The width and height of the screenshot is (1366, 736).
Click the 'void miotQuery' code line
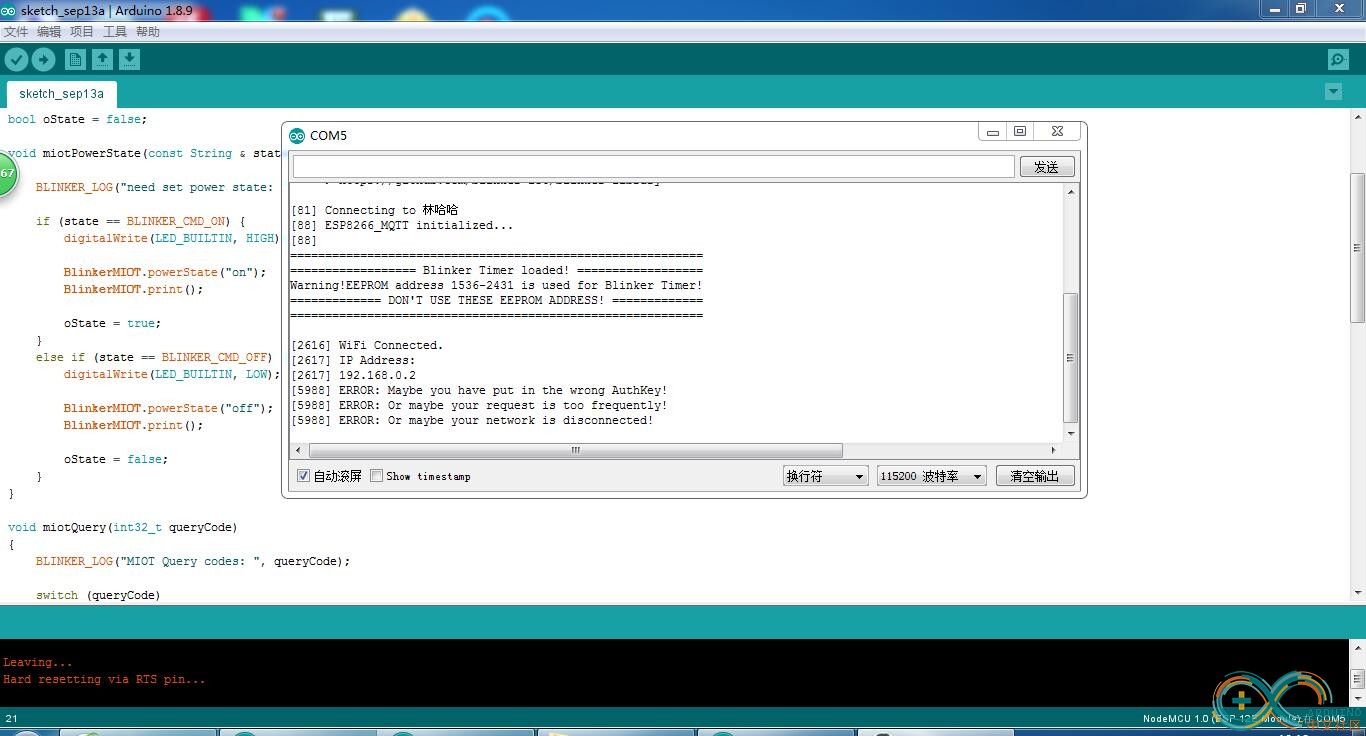(x=122, y=527)
